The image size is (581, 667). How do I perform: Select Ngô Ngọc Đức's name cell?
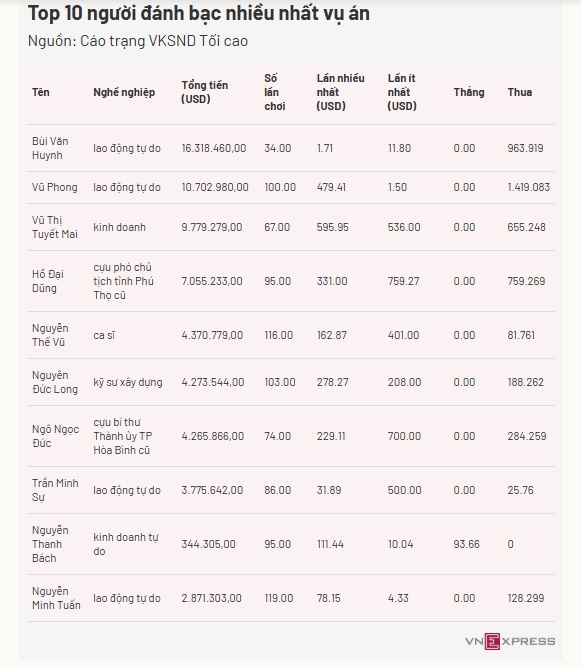(55, 436)
